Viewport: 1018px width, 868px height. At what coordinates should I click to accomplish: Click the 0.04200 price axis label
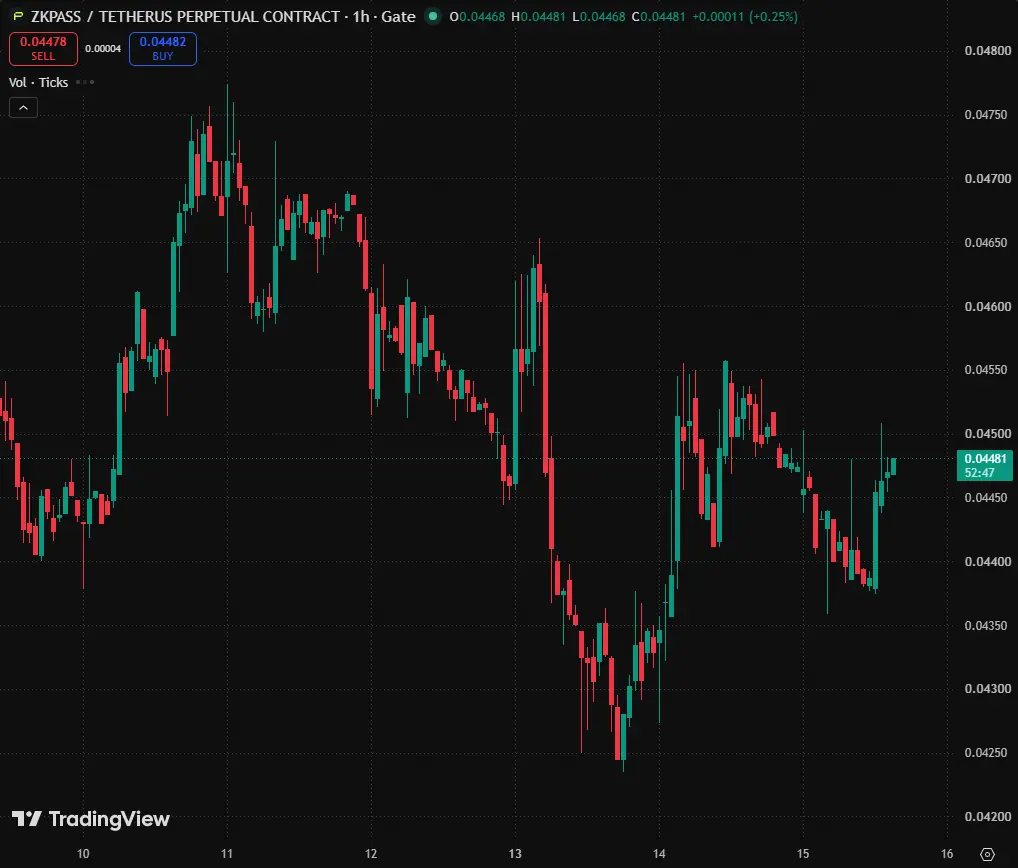tap(987, 817)
